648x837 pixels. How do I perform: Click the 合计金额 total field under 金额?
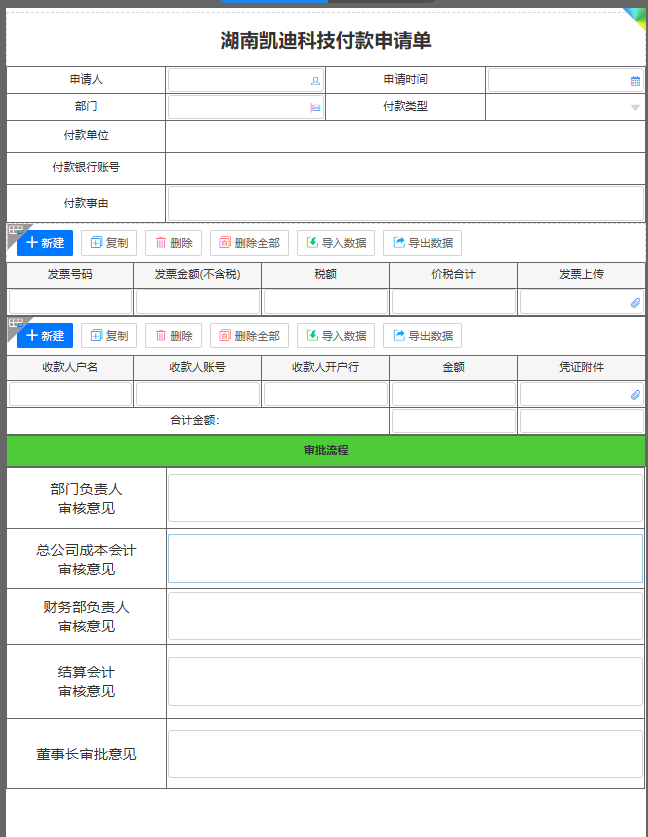click(454, 421)
